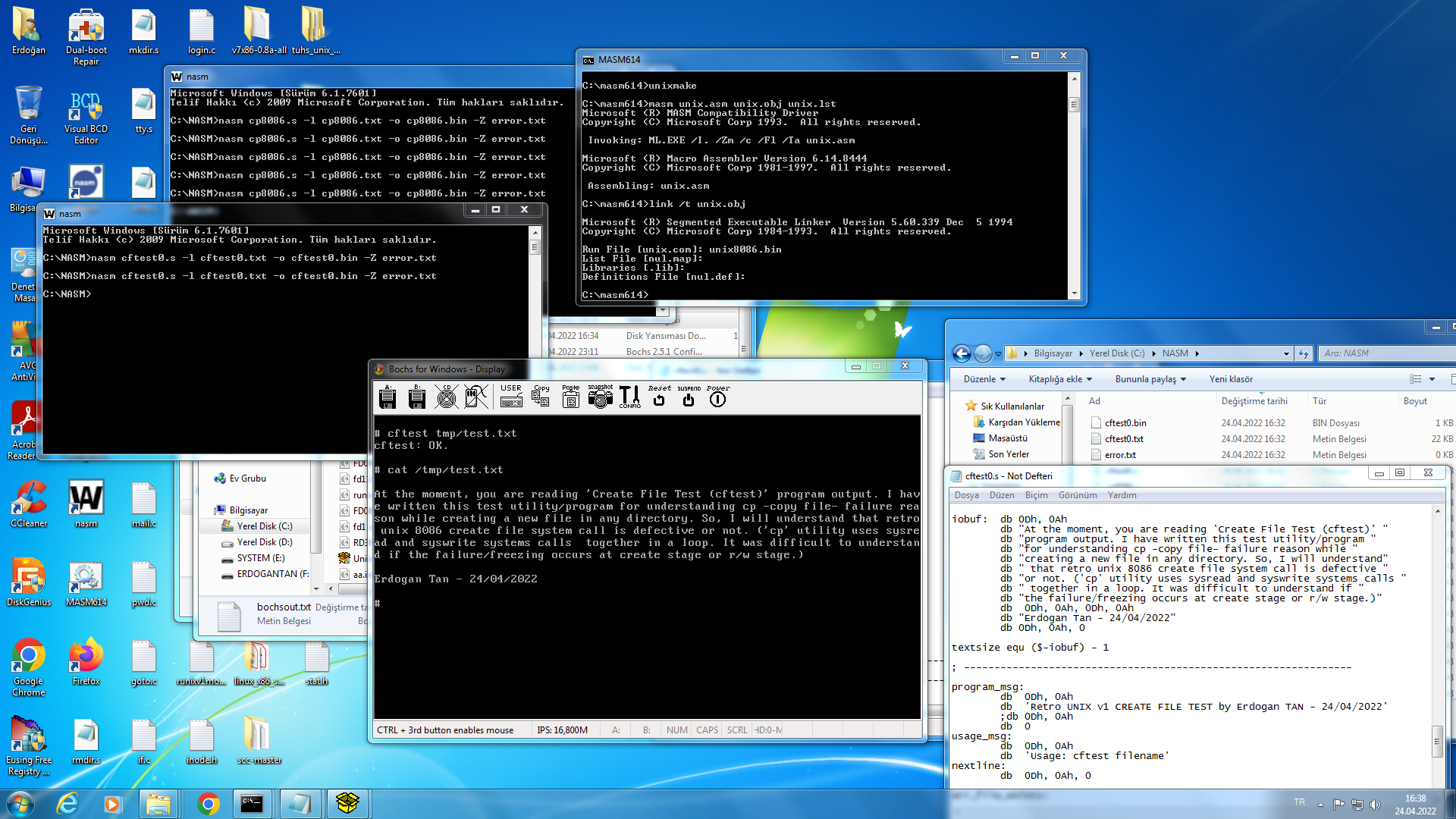Click the Yeni klasör button
Screen dimensions: 1456x819
point(1231,379)
